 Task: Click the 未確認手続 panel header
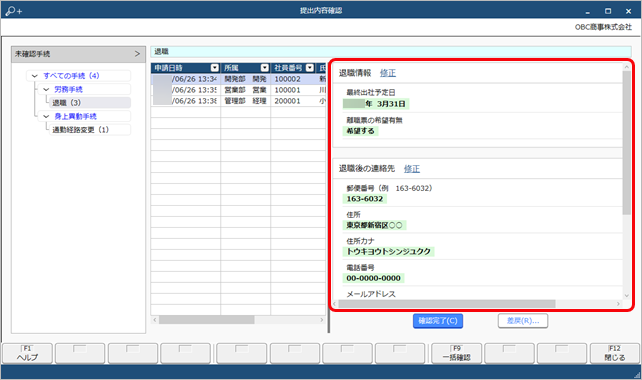78,54
